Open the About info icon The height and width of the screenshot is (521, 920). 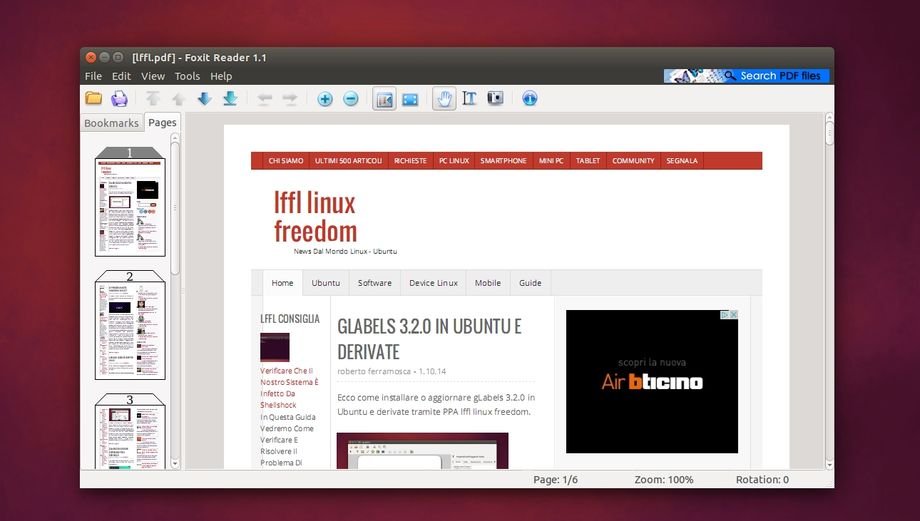[x=530, y=98]
